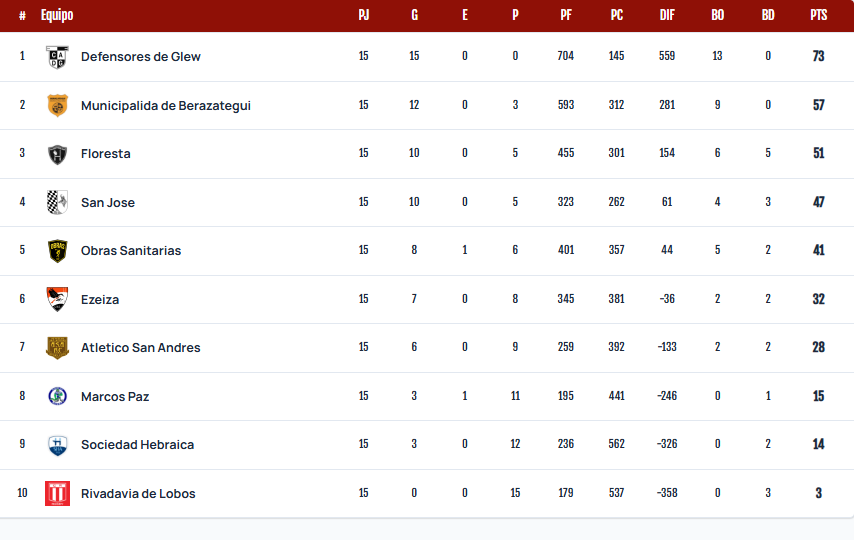Click the Obras Sanitarias black and yellow crest

point(57,251)
